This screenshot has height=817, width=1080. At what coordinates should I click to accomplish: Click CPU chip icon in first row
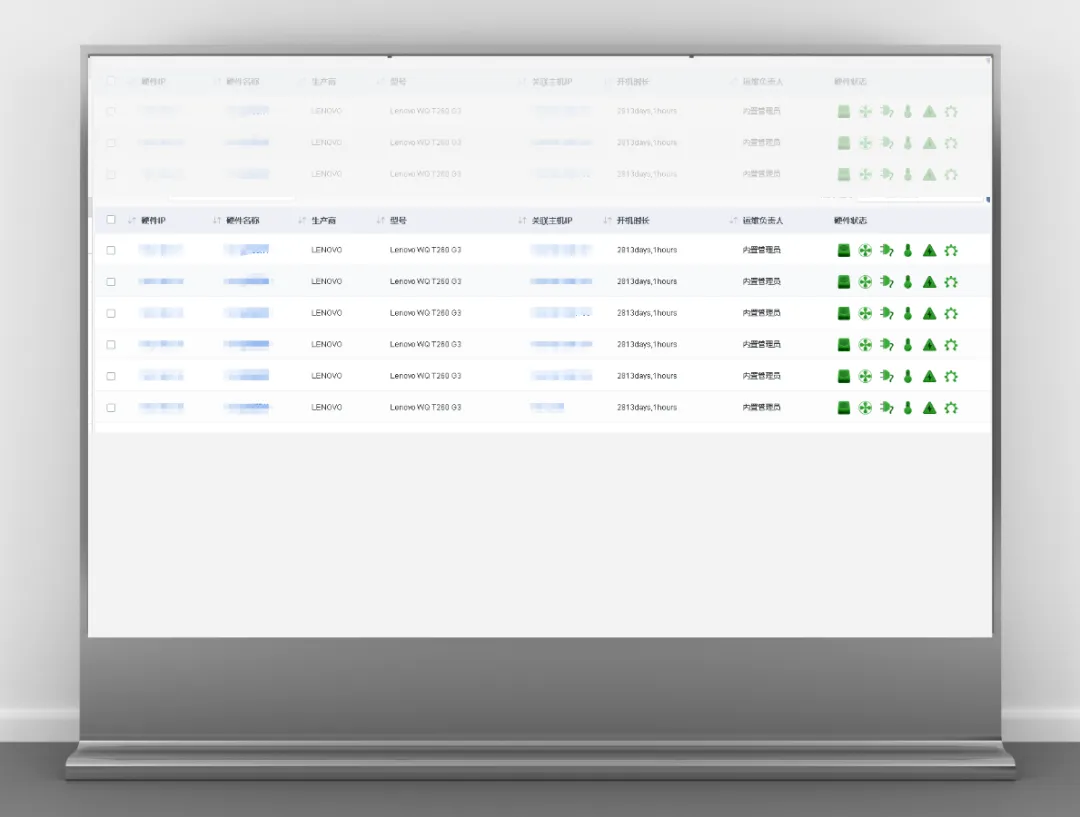951,250
